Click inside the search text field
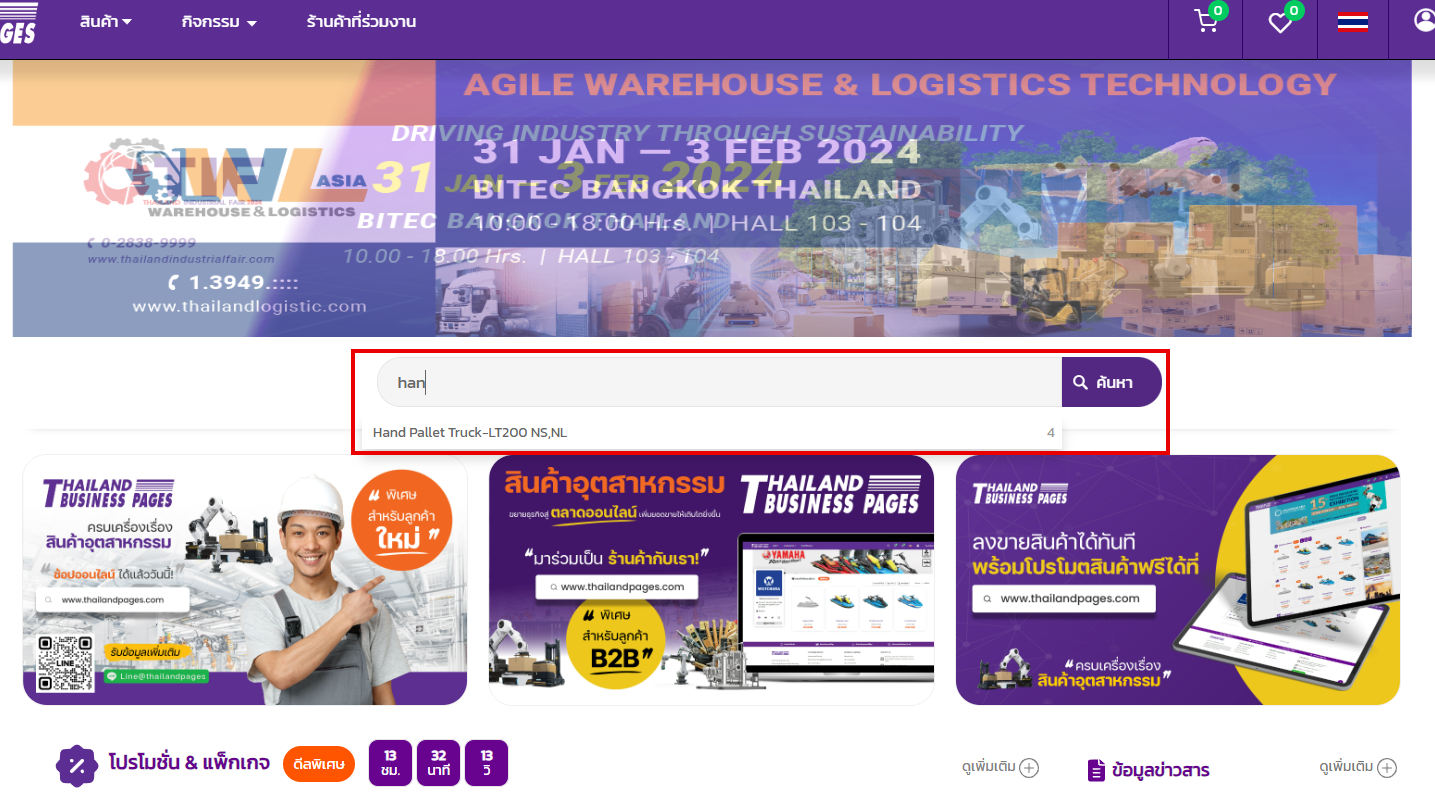Screen dimensions: 1435x796 (719, 382)
